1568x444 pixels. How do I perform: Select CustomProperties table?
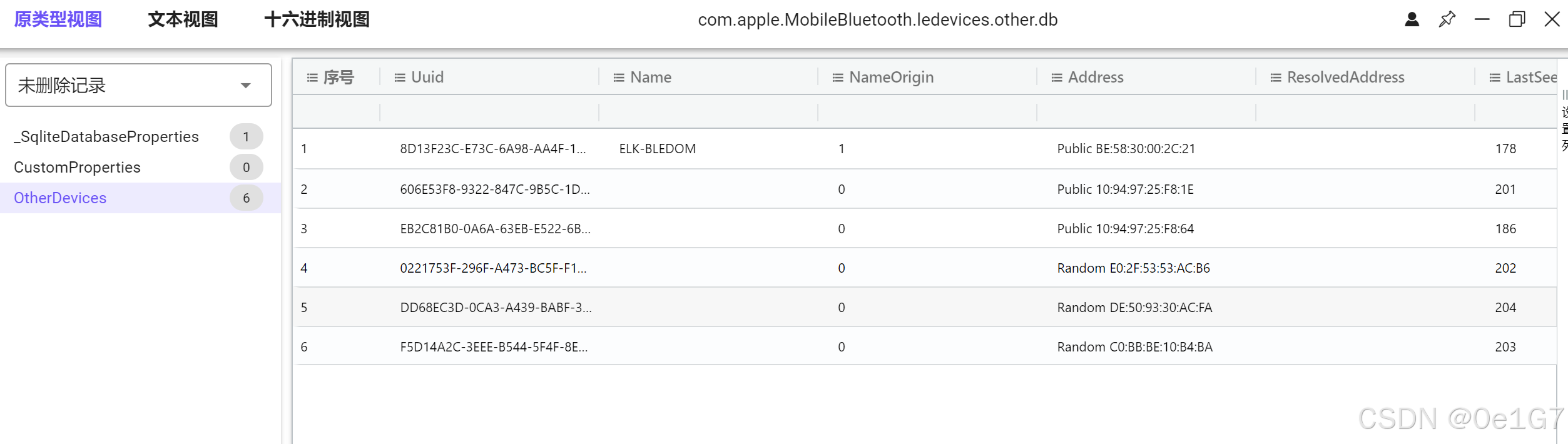77,167
